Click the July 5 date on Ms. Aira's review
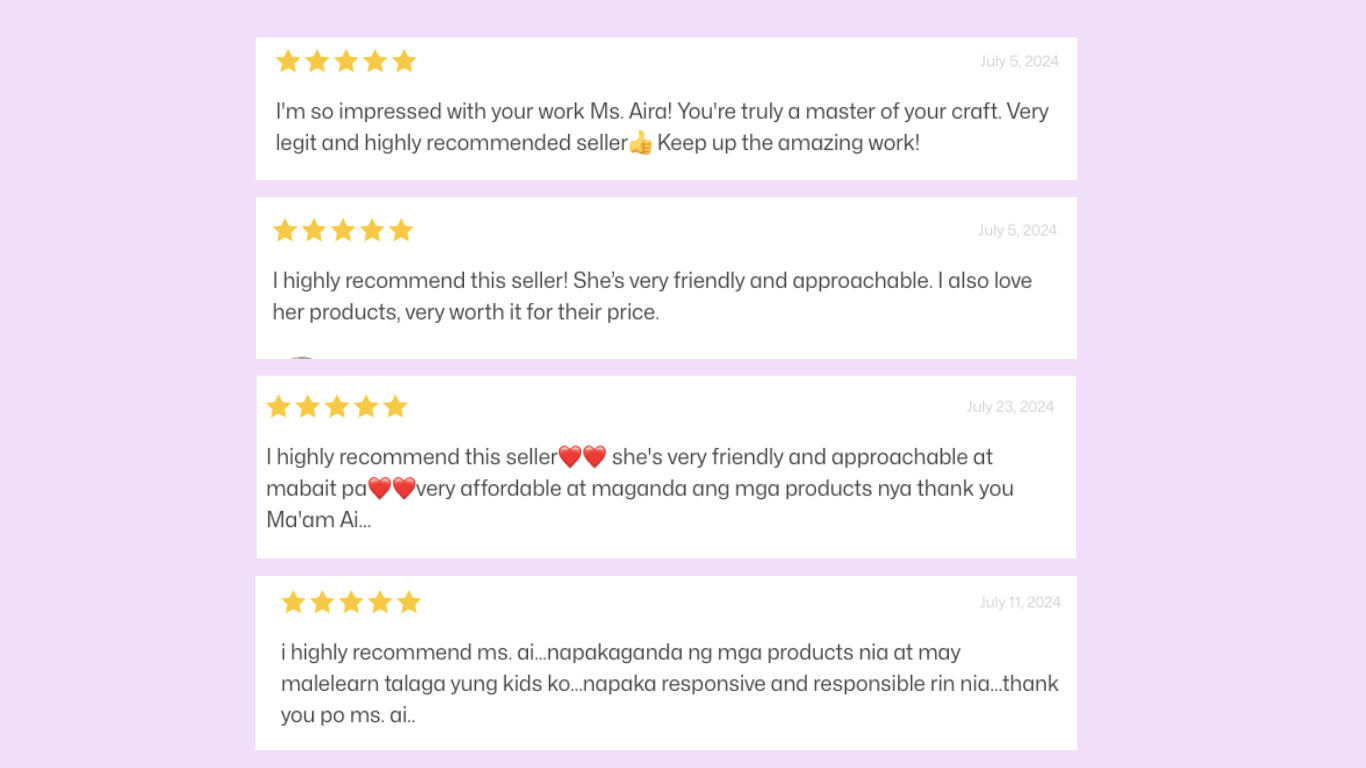The height and width of the screenshot is (768, 1366). (x=1019, y=62)
